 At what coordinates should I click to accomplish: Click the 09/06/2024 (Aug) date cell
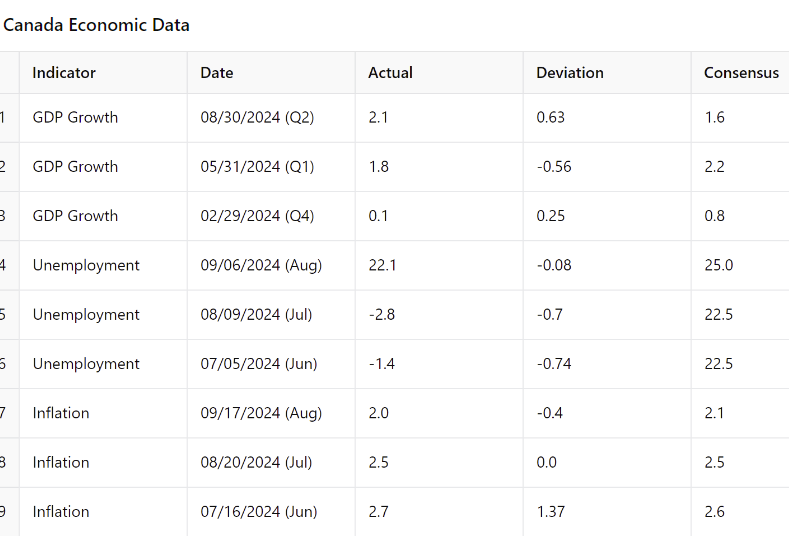[x=261, y=265]
